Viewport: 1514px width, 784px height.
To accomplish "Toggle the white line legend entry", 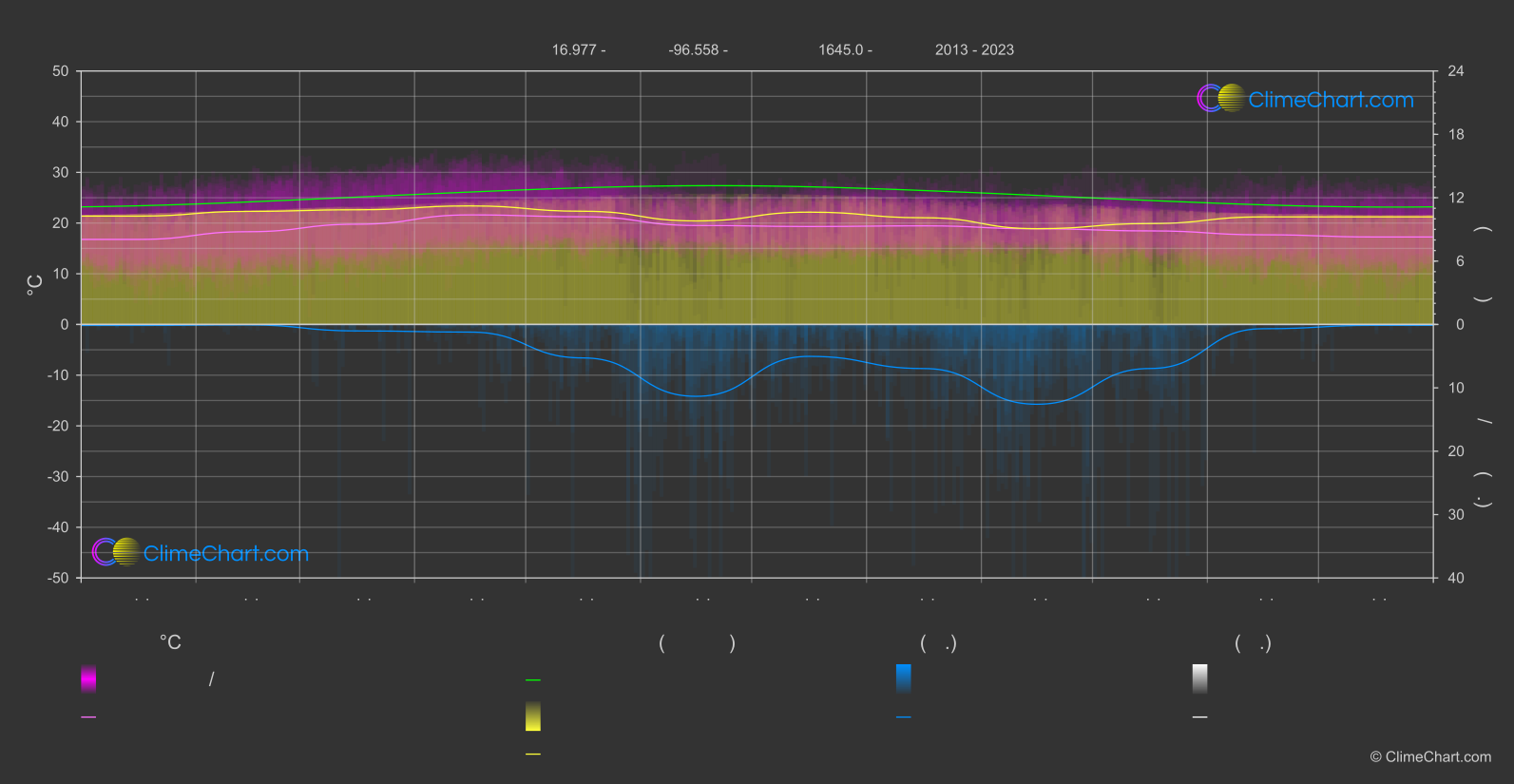I will (x=1200, y=717).
